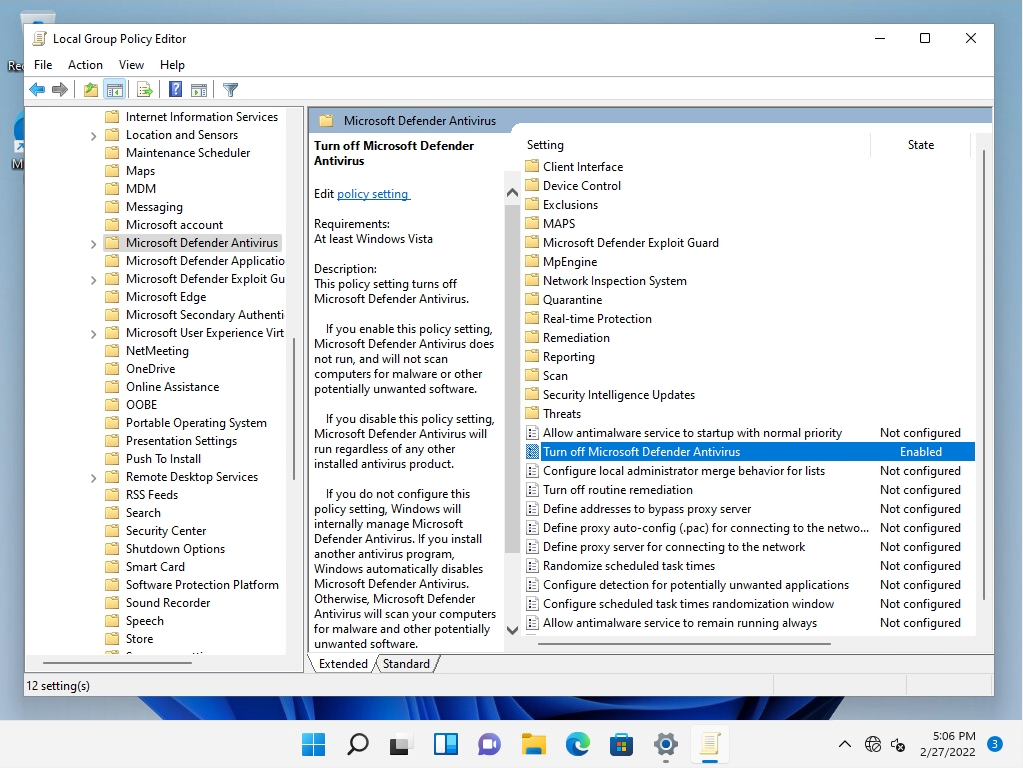
Task: Open Help via the question mark toolbar icon
Action: (x=176, y=89)
